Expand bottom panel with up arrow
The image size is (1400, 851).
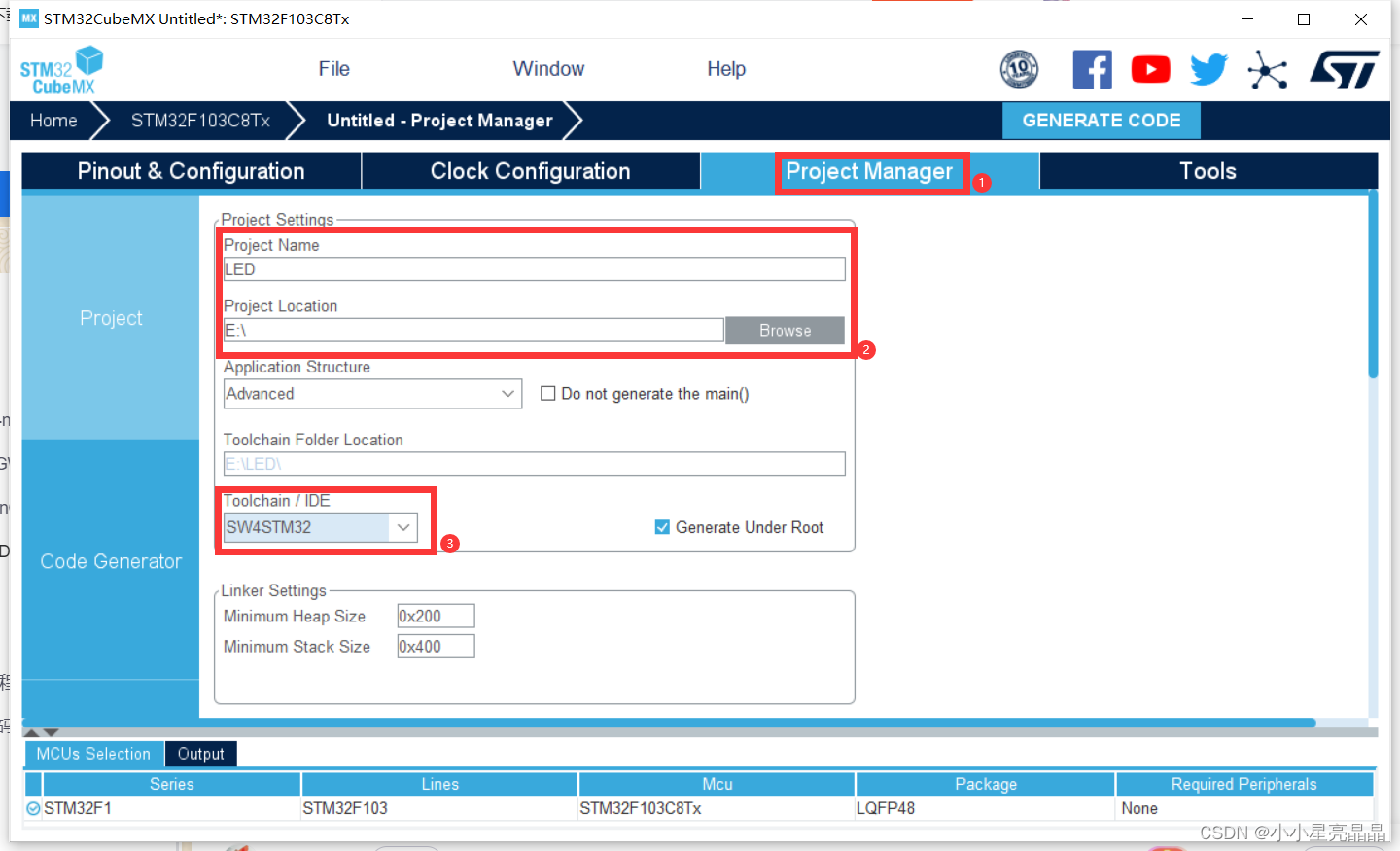(x=31, y=732)
